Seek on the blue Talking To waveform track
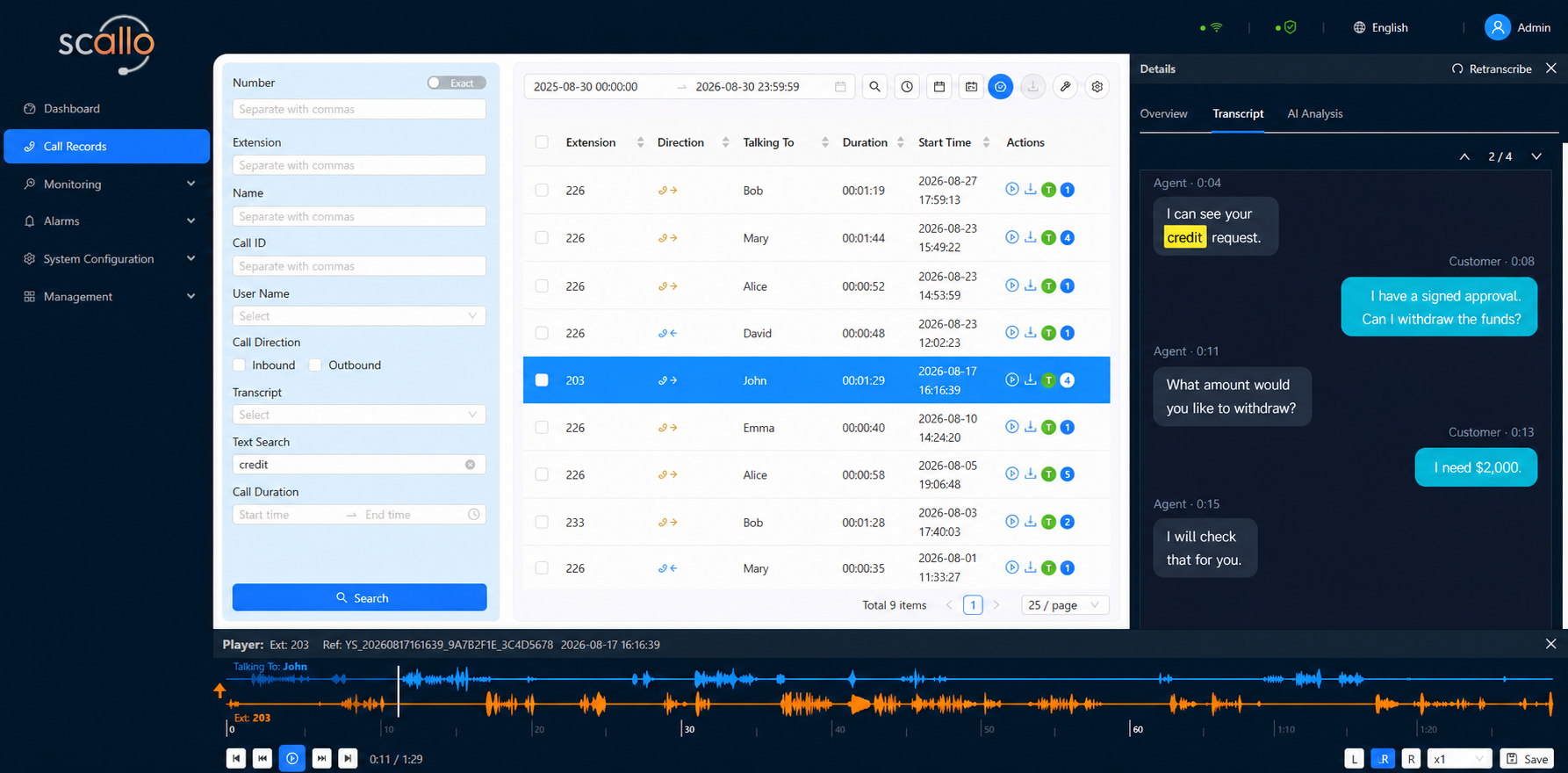This screenshot has height=773, width=1568. 889,679
